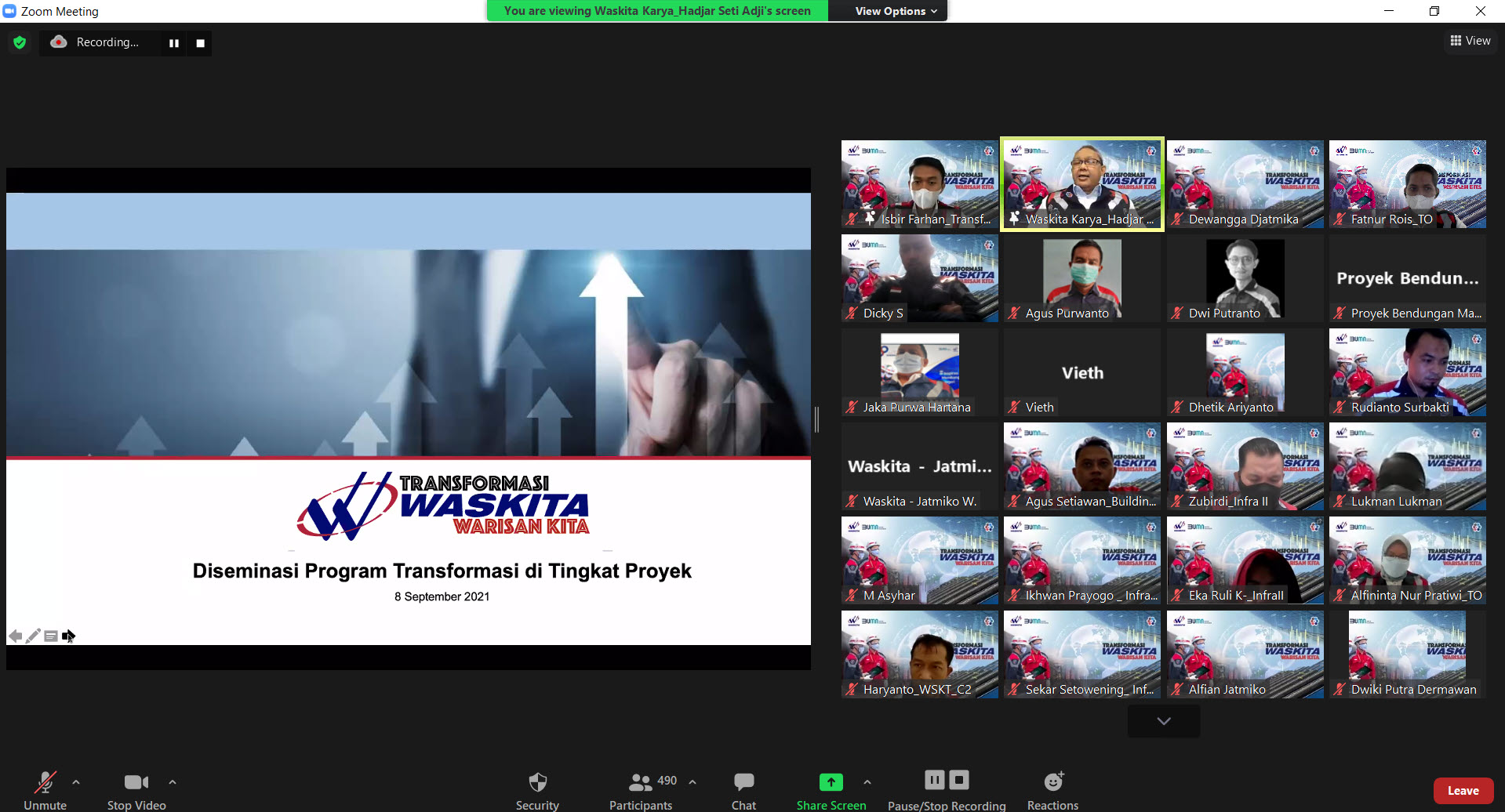Select Vieth participant tile
The height and width of the screenshot is (812, 1505).
(x=1082, y=372)
